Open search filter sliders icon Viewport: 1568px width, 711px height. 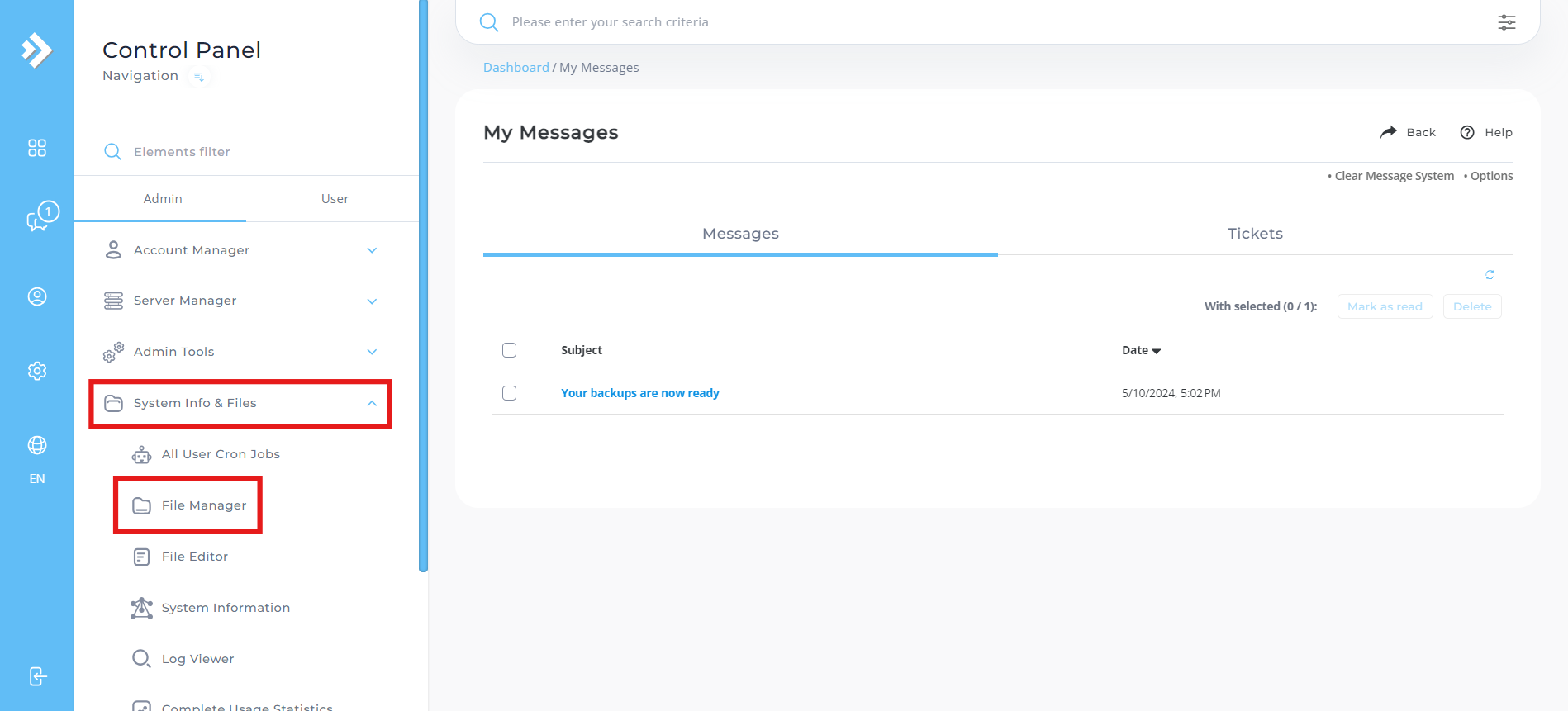1507,22
